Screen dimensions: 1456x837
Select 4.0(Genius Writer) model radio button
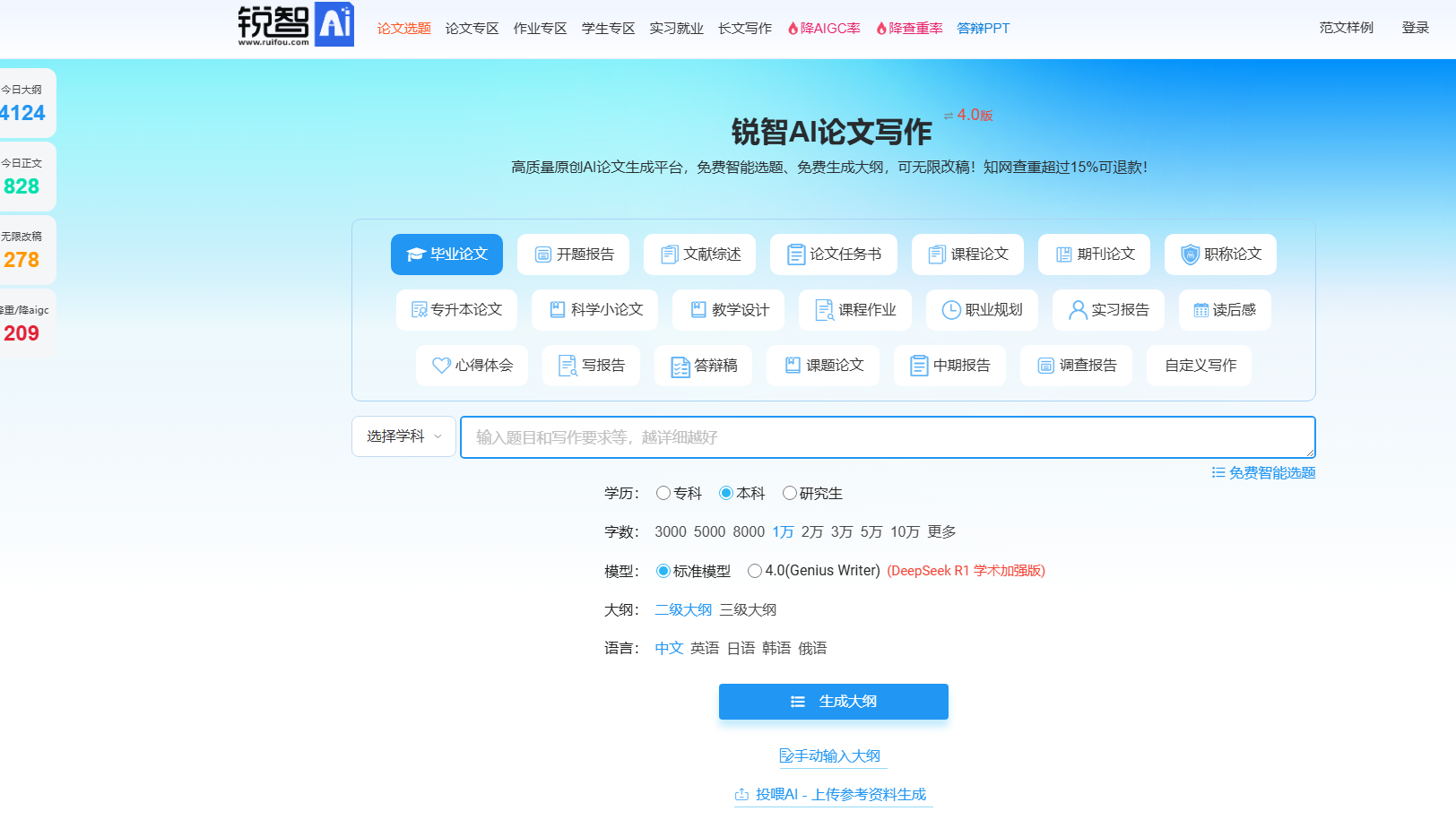click(x=755, y=571)
